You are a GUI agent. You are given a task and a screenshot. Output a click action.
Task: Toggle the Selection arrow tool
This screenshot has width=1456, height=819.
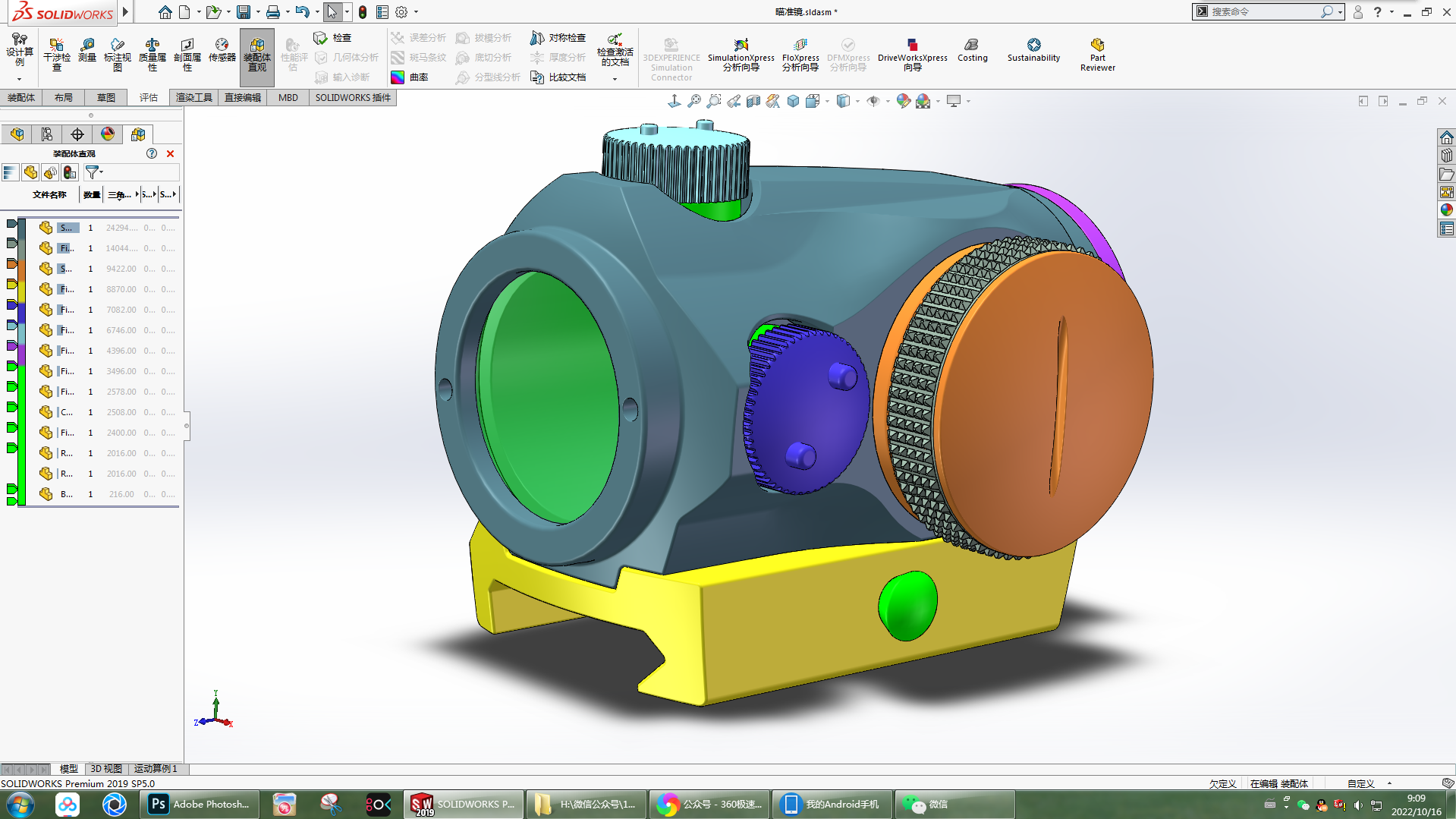(x=332, y=12)
